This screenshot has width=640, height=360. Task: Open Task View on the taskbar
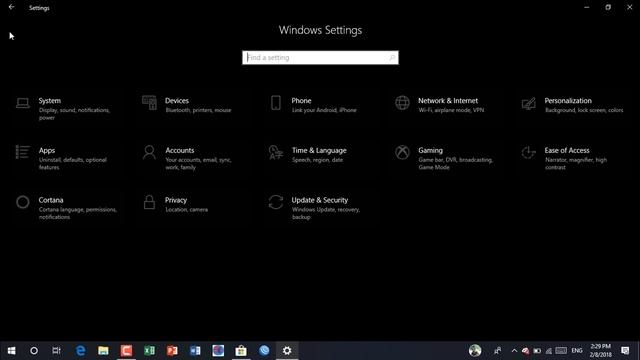(x=56, y=351)
